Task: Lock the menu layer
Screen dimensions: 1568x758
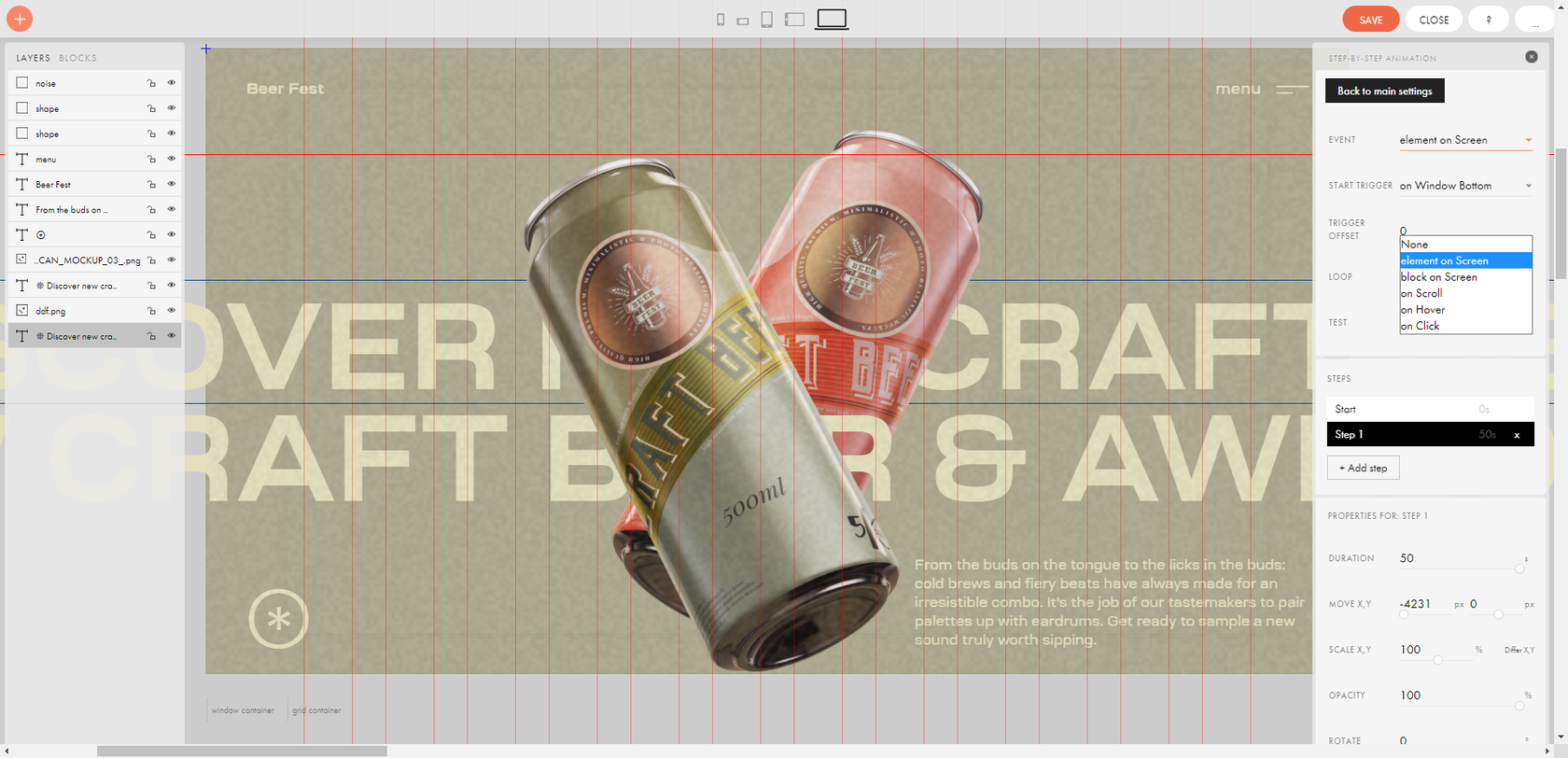Action: click(x=151, y=159)
